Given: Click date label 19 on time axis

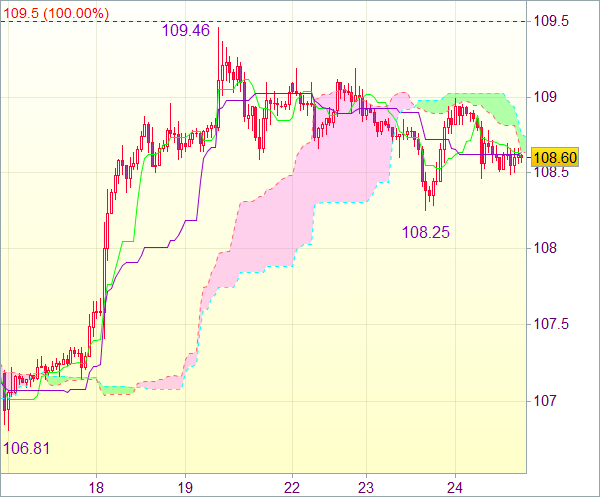Looking at the screenshot, I should (x=186, y=488).
